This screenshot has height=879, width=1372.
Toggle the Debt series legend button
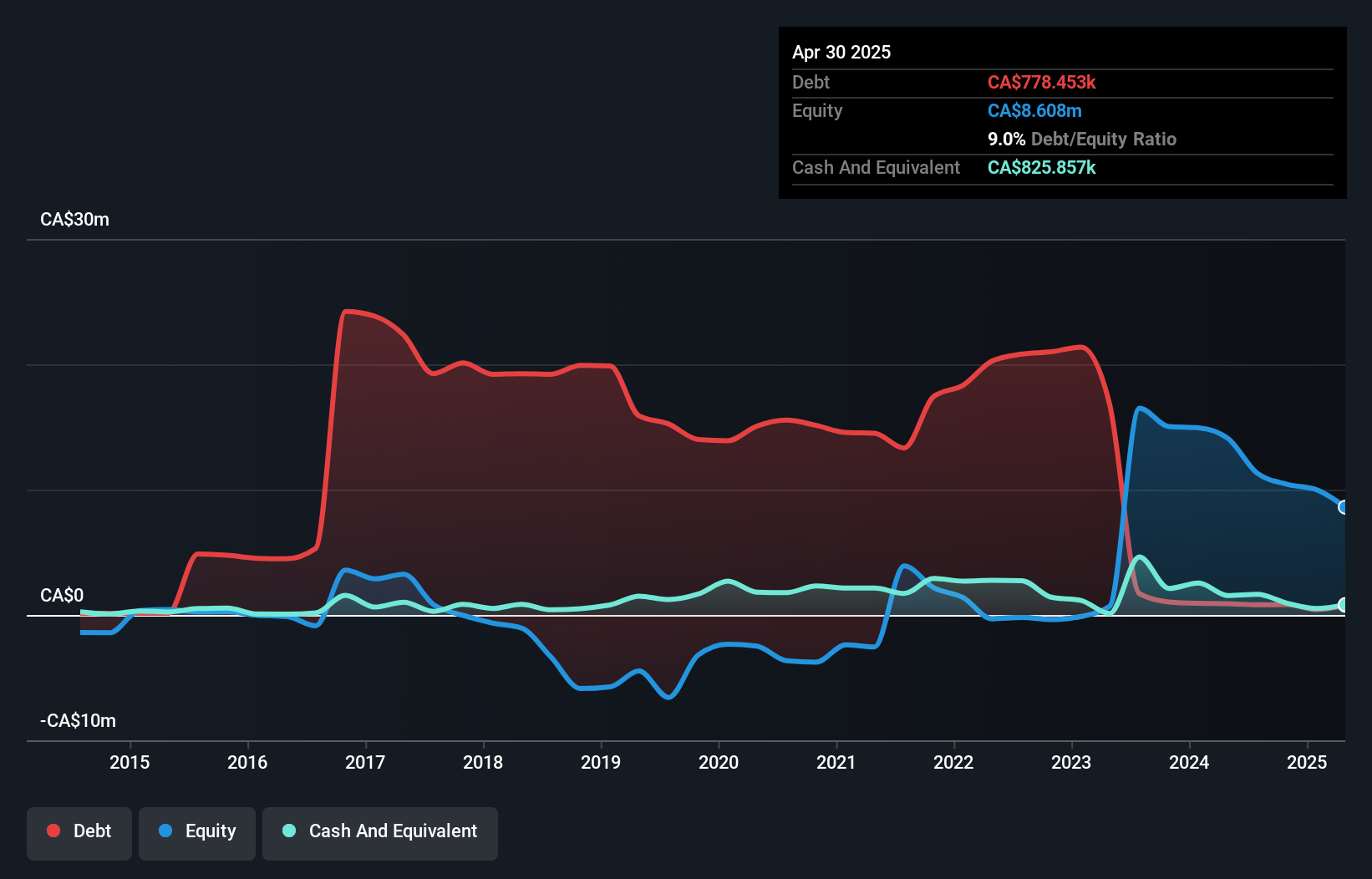[79, 833]
